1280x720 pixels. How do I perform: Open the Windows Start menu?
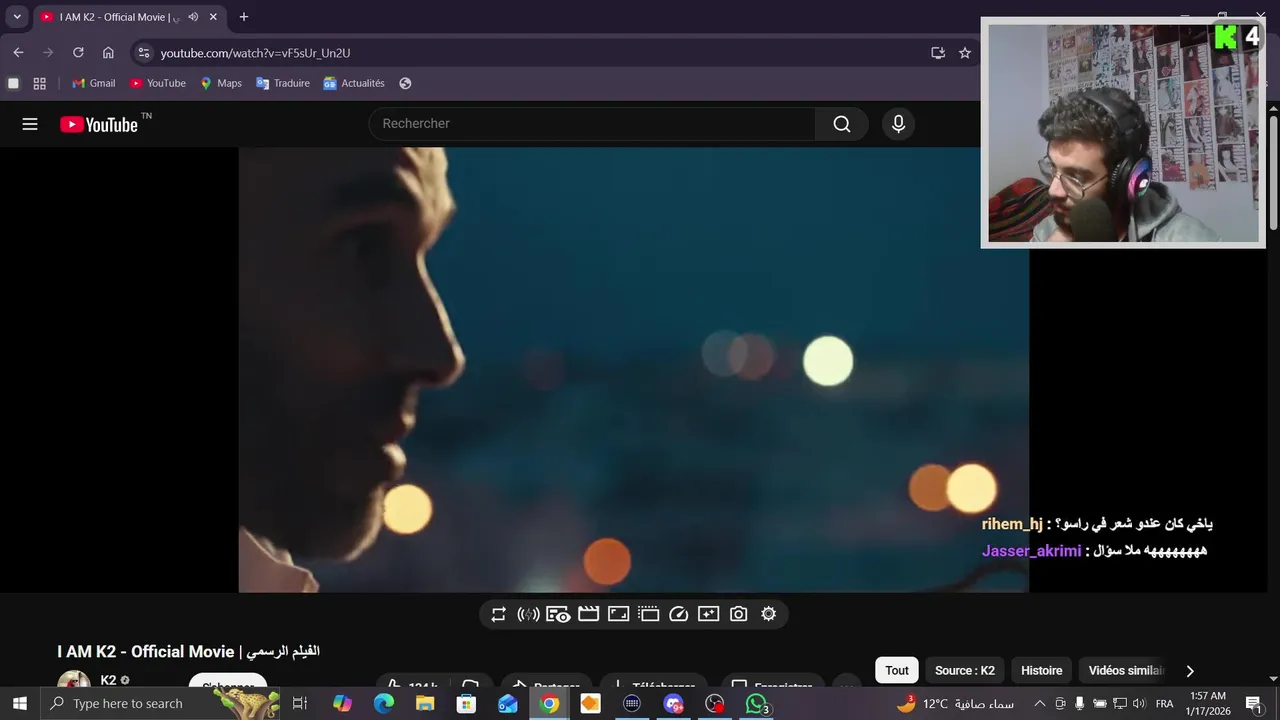tap(19, 704)
